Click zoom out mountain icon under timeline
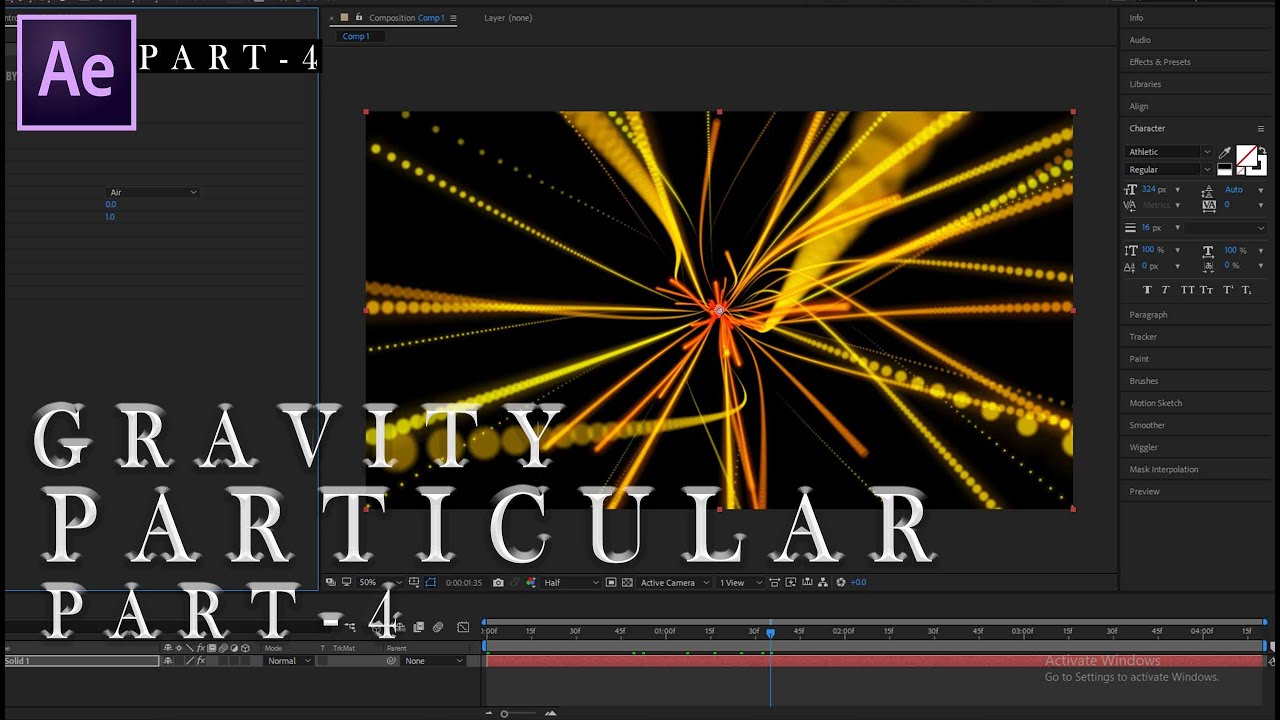This screenshot has height=720, width=1280. (x=489, y=713)
